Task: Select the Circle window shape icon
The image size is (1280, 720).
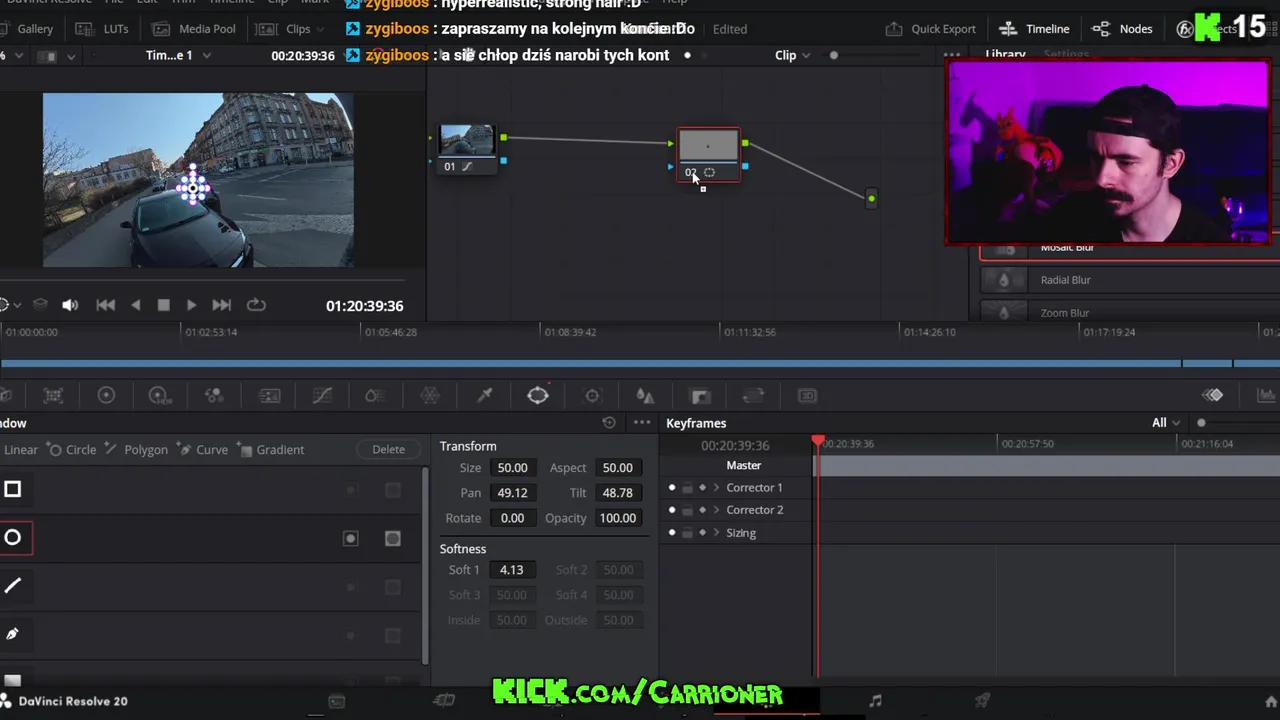Action: point(13,538)
